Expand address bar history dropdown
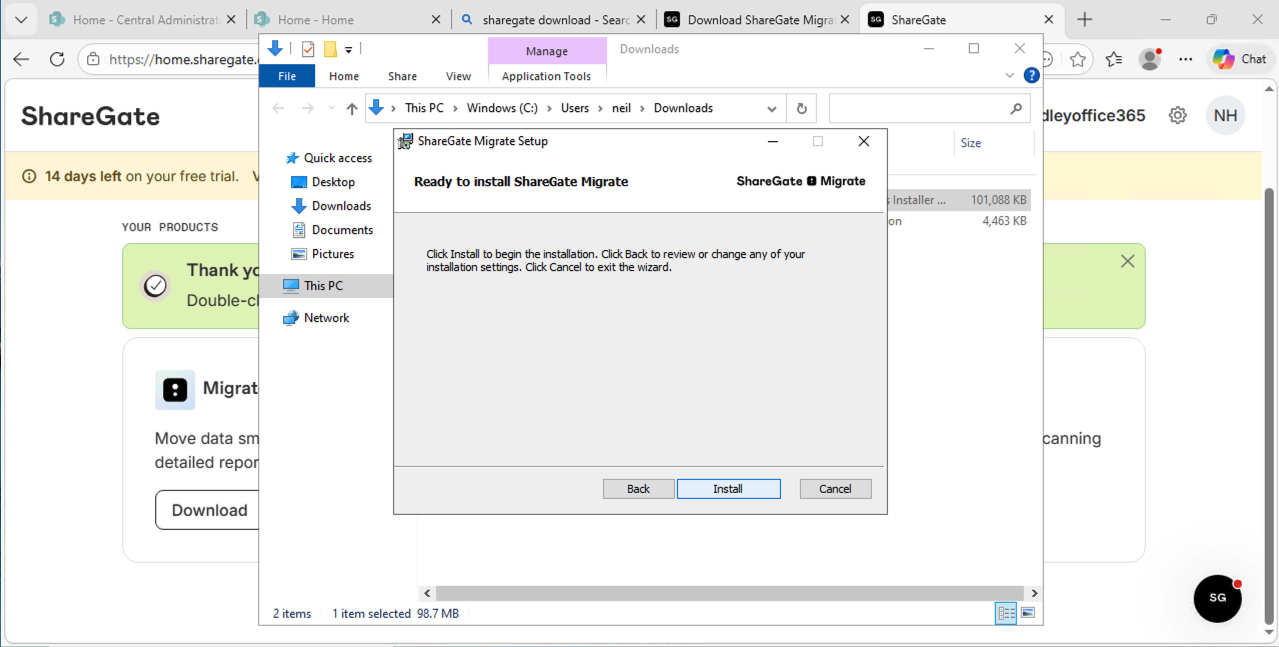Viewport: 1279px width, 647px height. pyautogui.click(x=771, y=108)
